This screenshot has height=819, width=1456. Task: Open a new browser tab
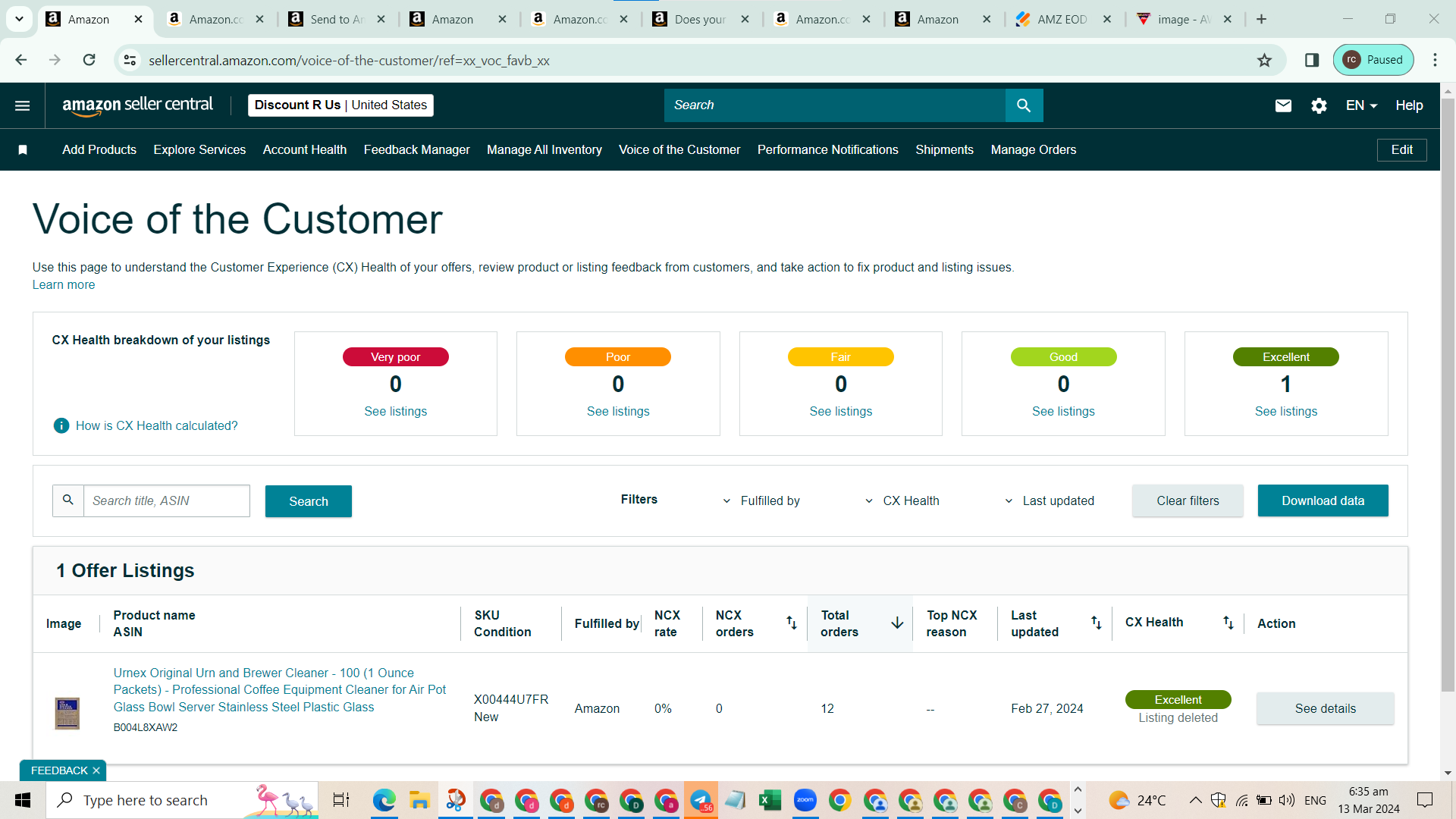click(1261, 19)
